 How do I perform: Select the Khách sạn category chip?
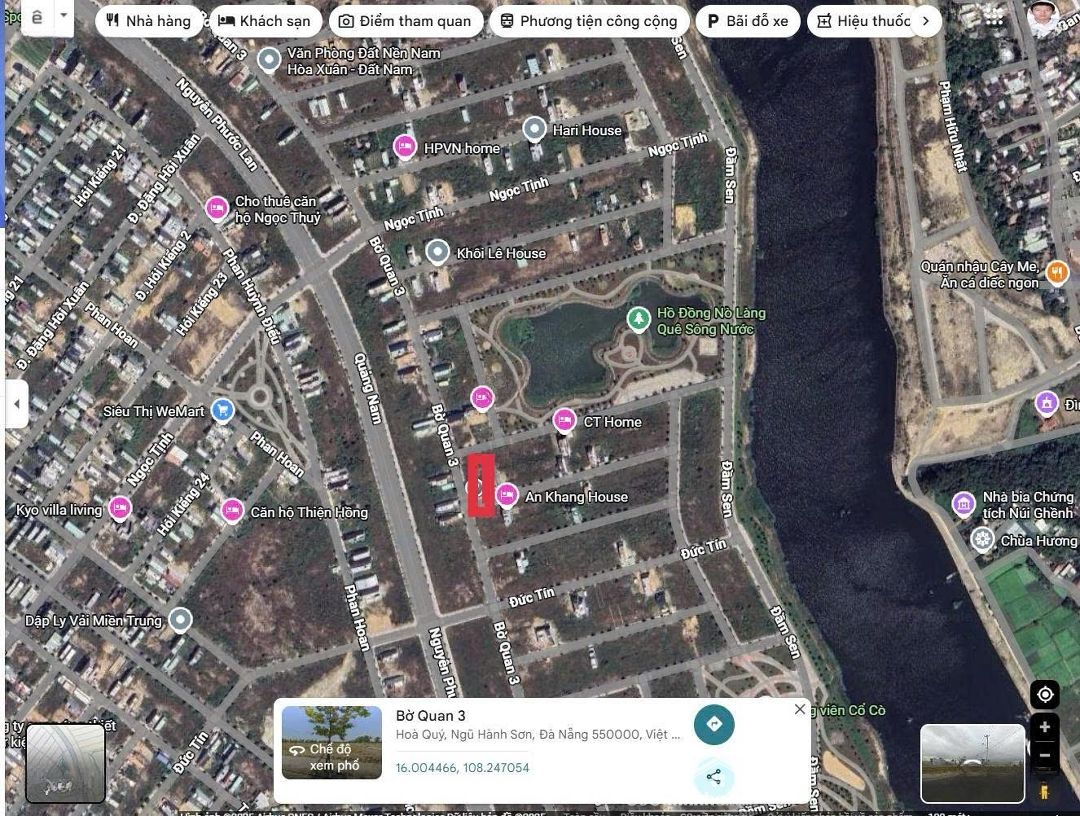pyautogui.click(x=265, y=21)
